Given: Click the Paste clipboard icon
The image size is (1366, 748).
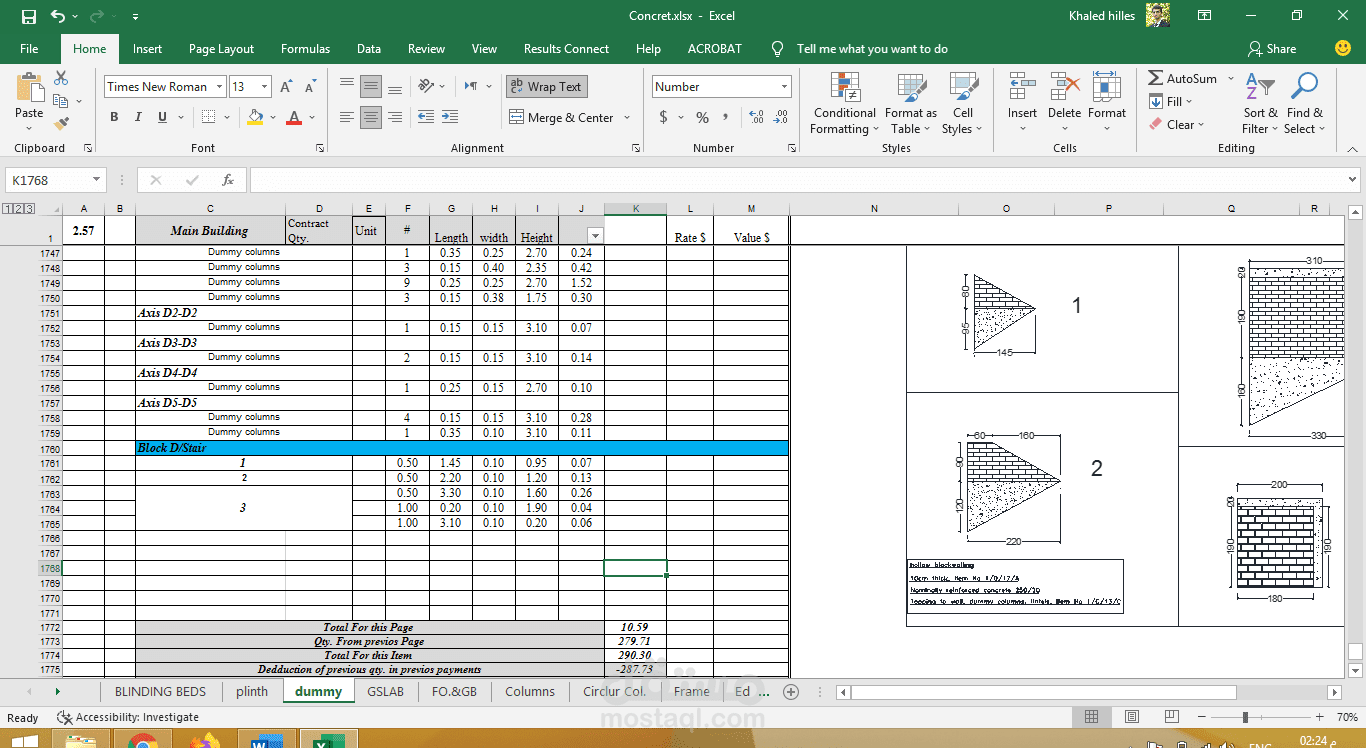Looking at the screenshot, I should 29,88.
